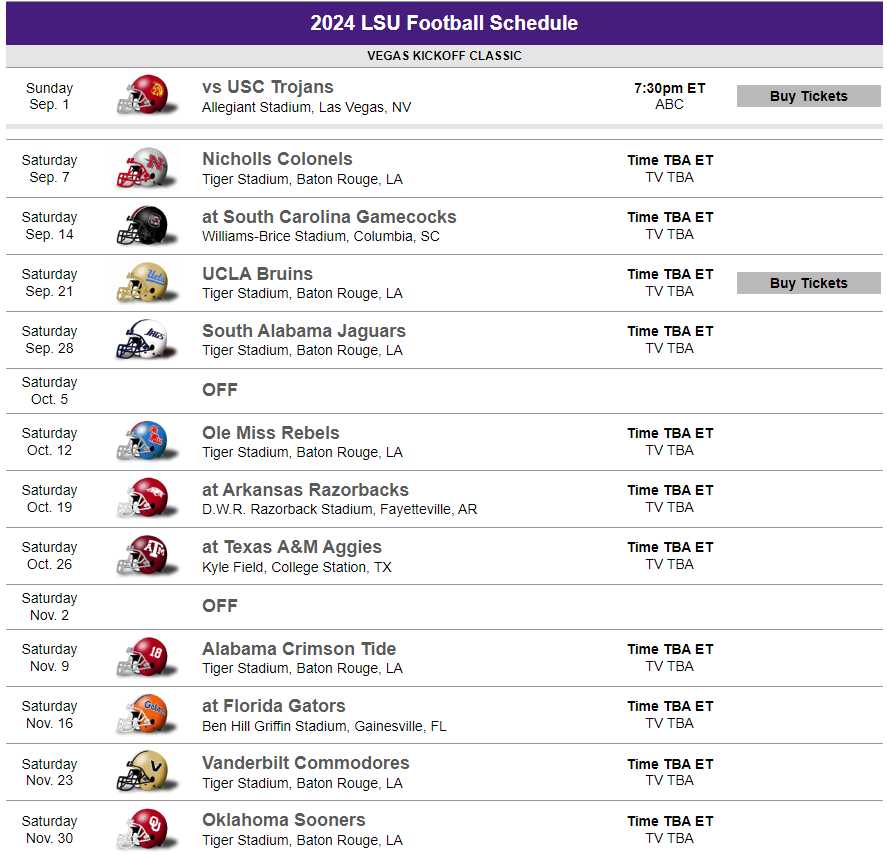The height and width of the screenshot is (855, 887).
Task: Click the Vanderbilt Commodores helmet icon
Action: pos(141,772)
